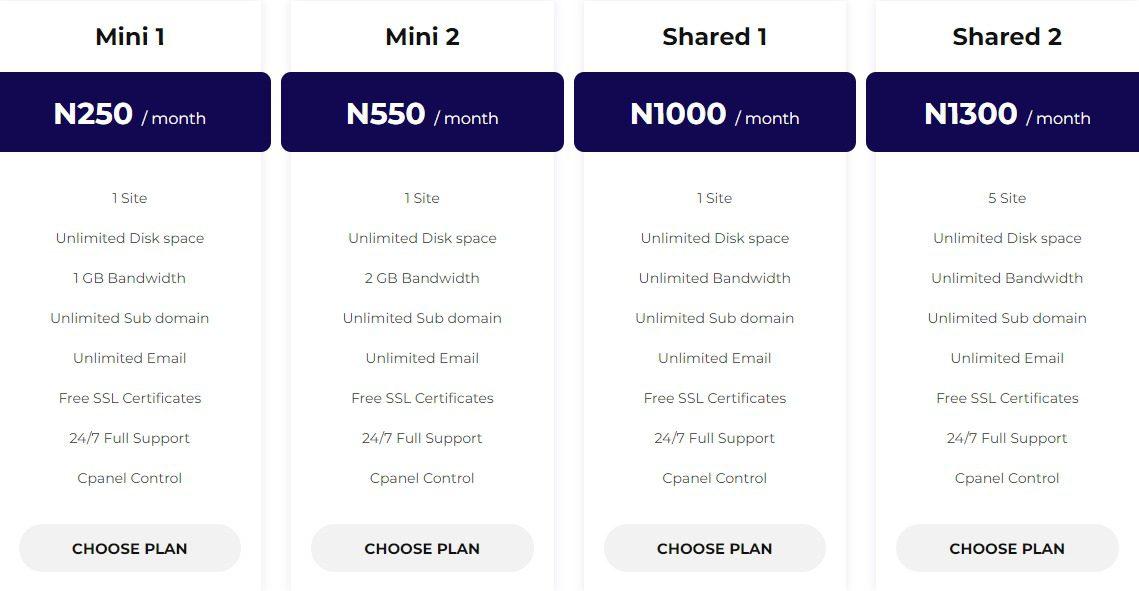This screenshot has height=591, width=1139.
Task: Select the N1000 / month price banner
Action: pos(715,112)
